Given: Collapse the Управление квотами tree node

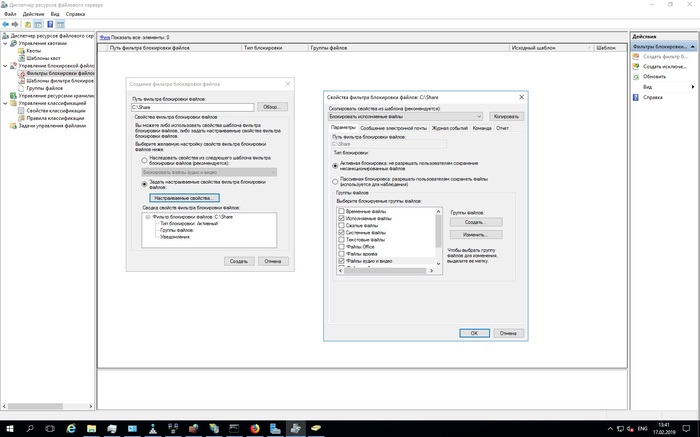Looking at the screenshot, I should [x=4, y=43].
